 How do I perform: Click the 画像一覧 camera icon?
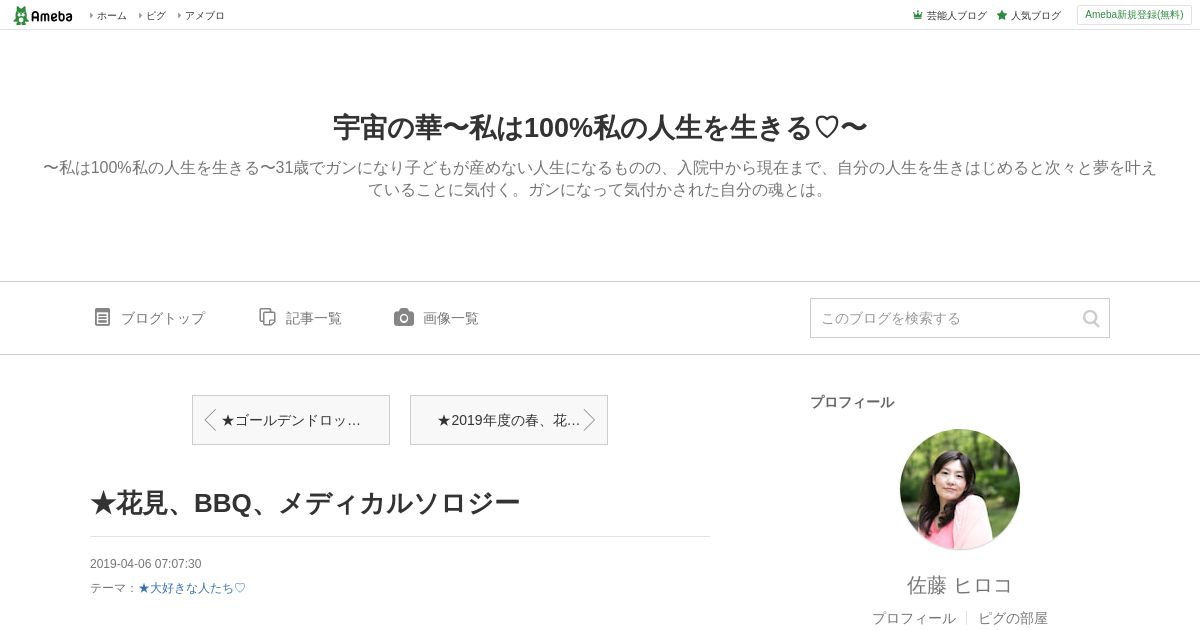click(404, 317)
